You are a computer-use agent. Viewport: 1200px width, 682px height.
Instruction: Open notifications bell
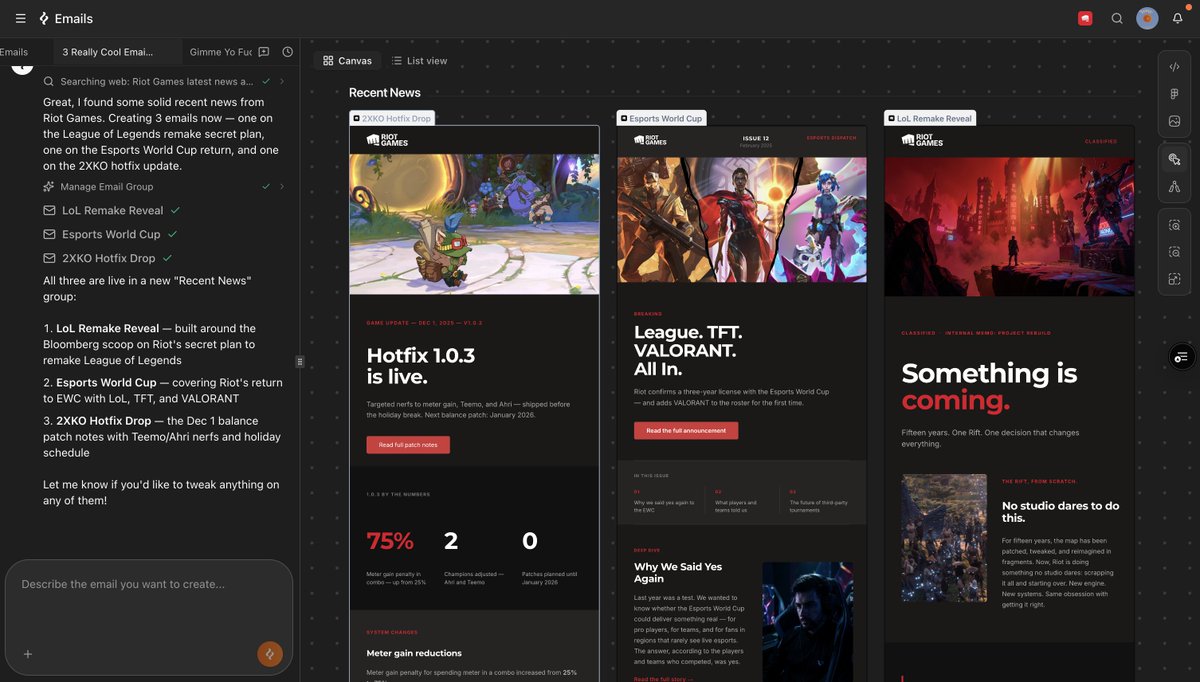pyautogui.click(x=1177, y=18)
